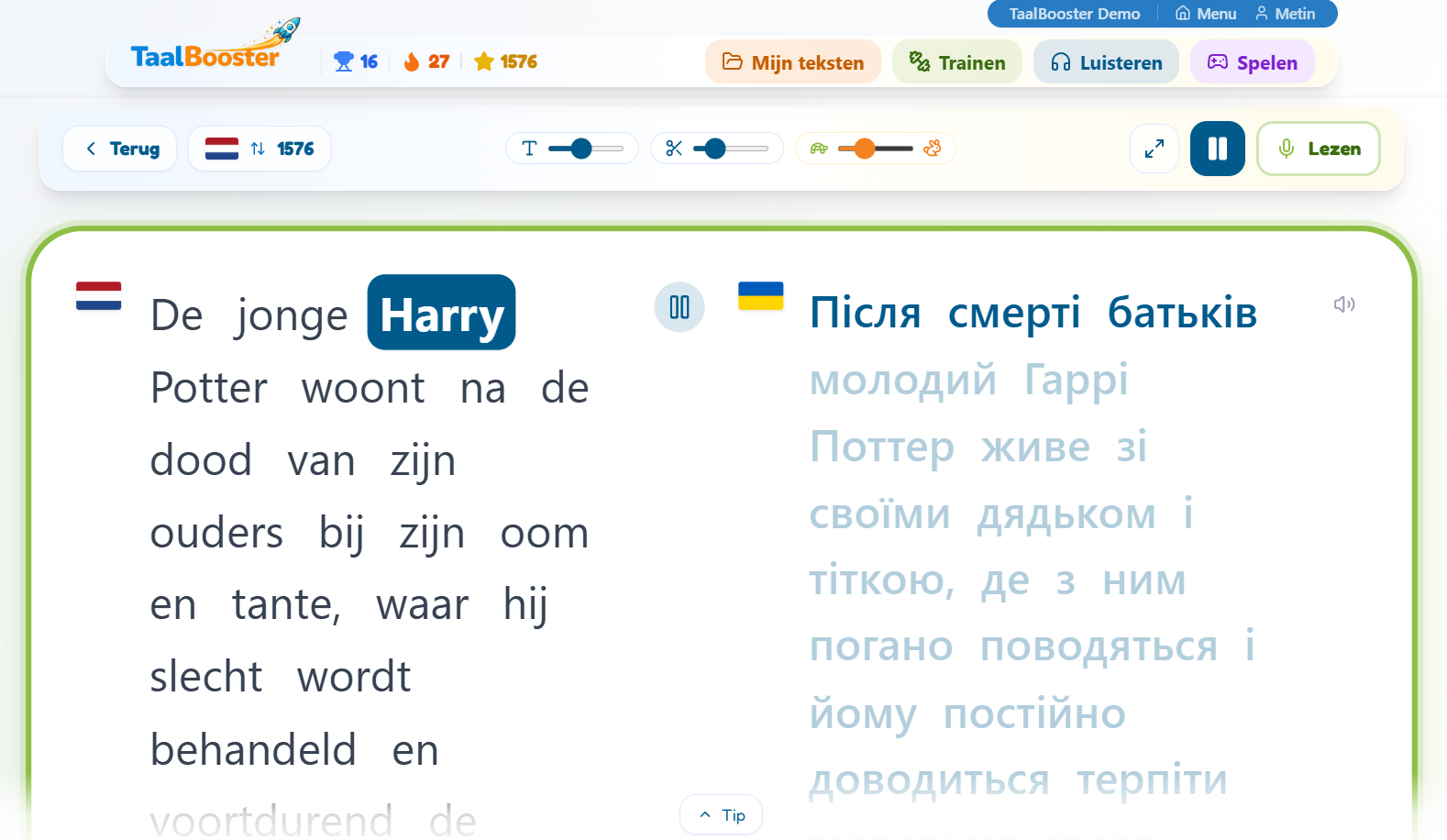Adjust the orange reading speed slider
1447x840 pixels.
[x=876, y=149]
